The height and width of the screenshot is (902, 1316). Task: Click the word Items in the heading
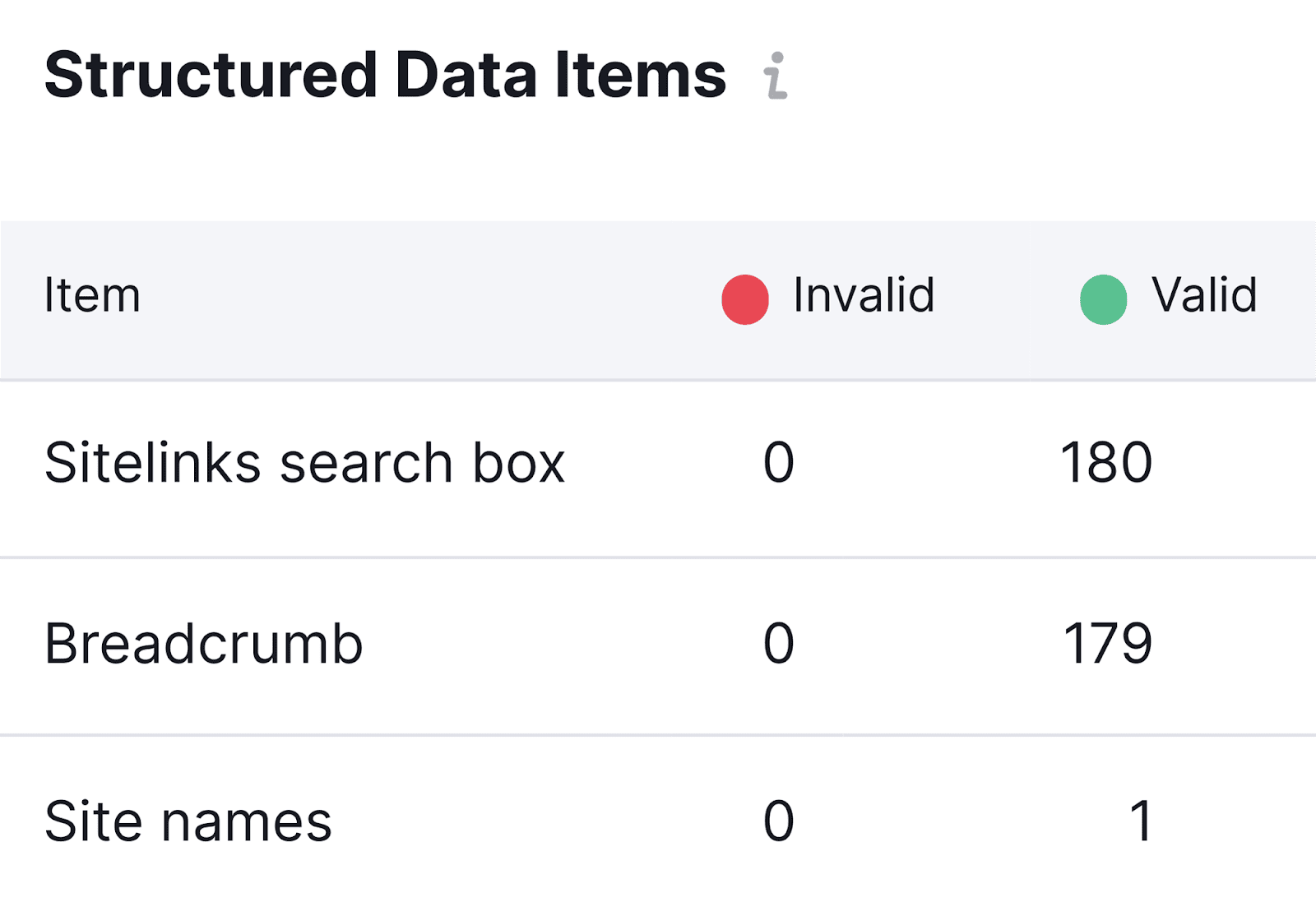640,76
